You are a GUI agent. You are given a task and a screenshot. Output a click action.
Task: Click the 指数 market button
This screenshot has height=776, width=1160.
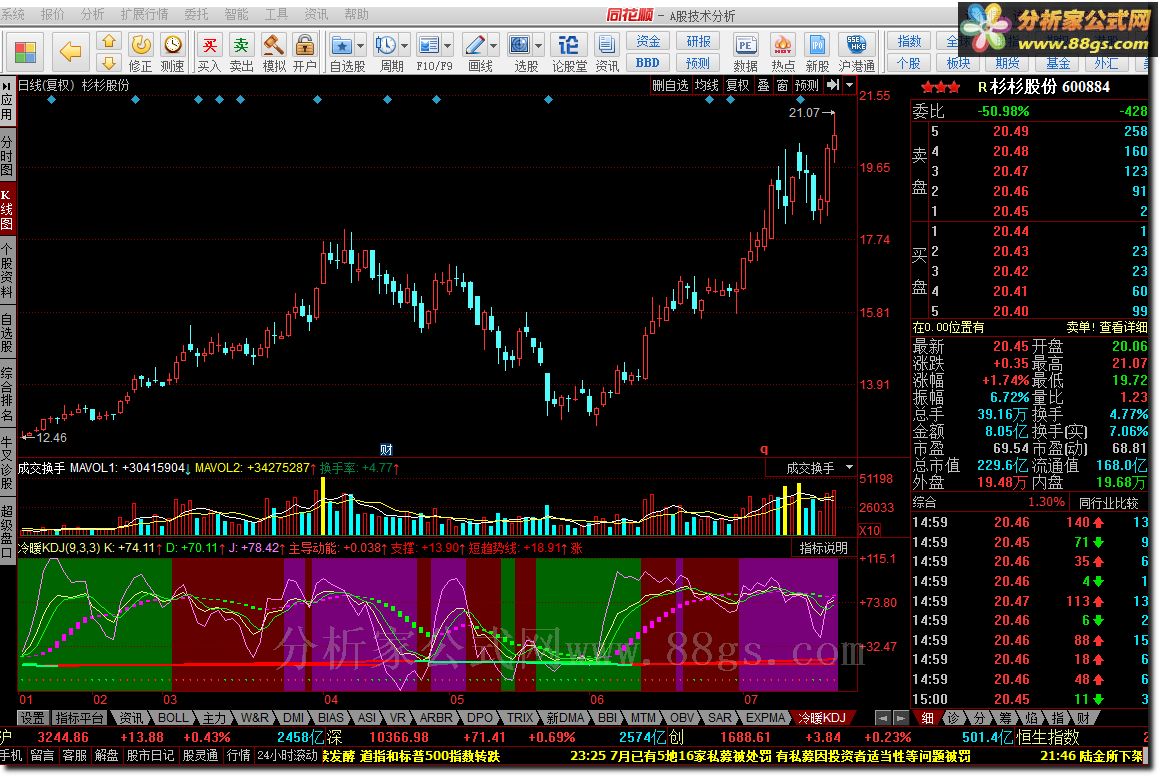pyautogui.click(x=909, y=41)
